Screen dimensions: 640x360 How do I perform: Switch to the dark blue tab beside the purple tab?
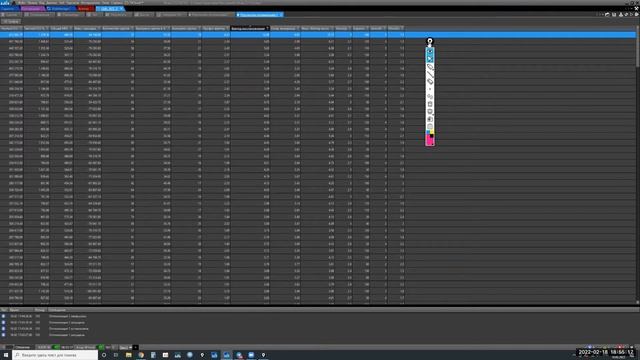click(x=60, y=9)
